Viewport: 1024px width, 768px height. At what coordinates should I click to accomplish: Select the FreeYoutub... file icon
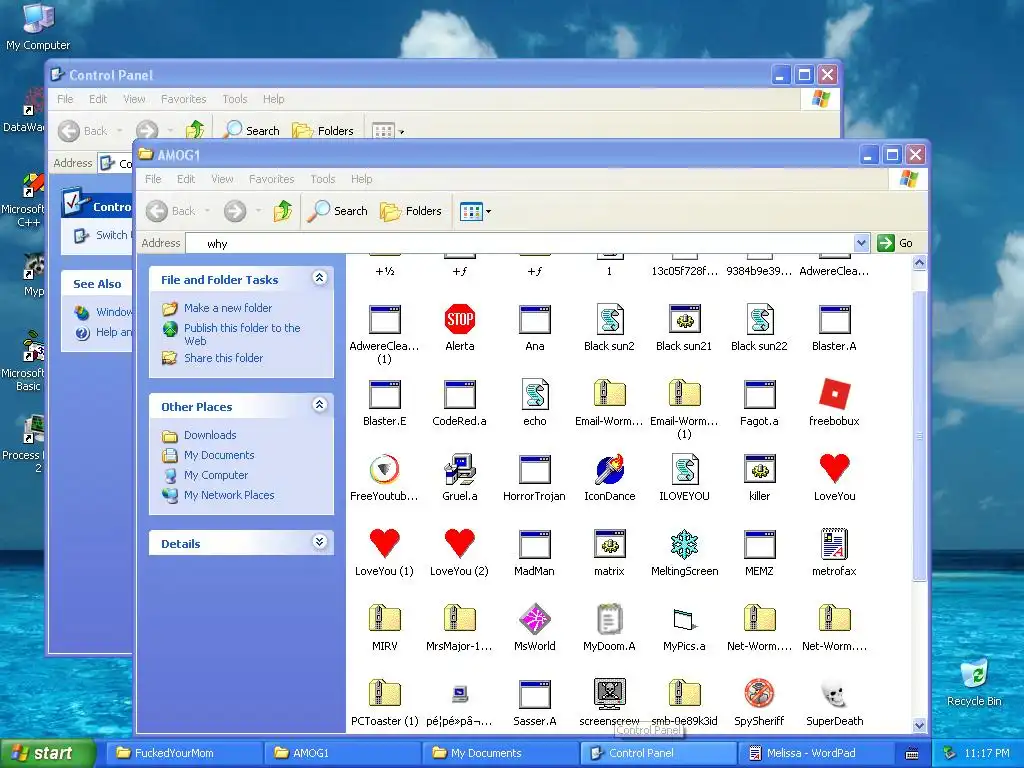pos(385,470)
